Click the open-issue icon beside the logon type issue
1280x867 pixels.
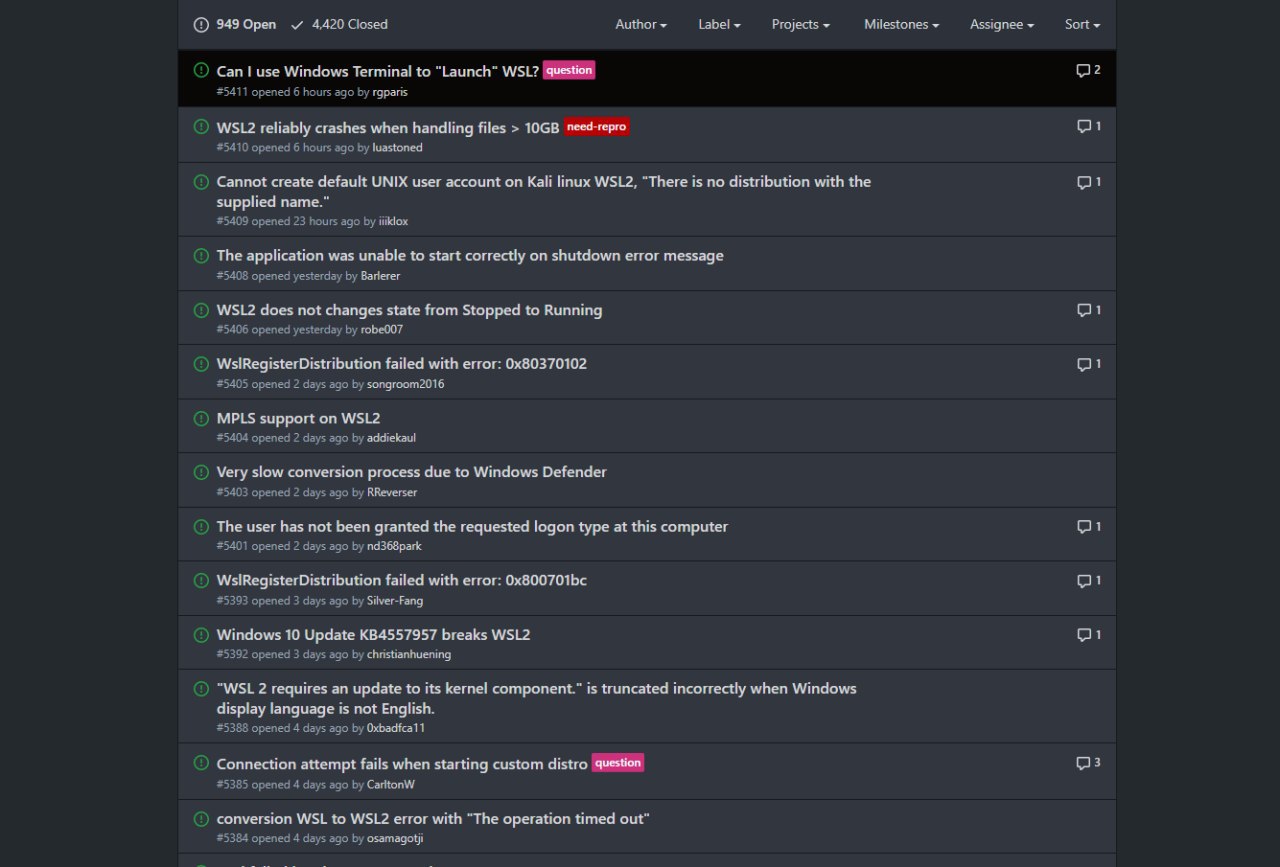click(x=201, y=525)
